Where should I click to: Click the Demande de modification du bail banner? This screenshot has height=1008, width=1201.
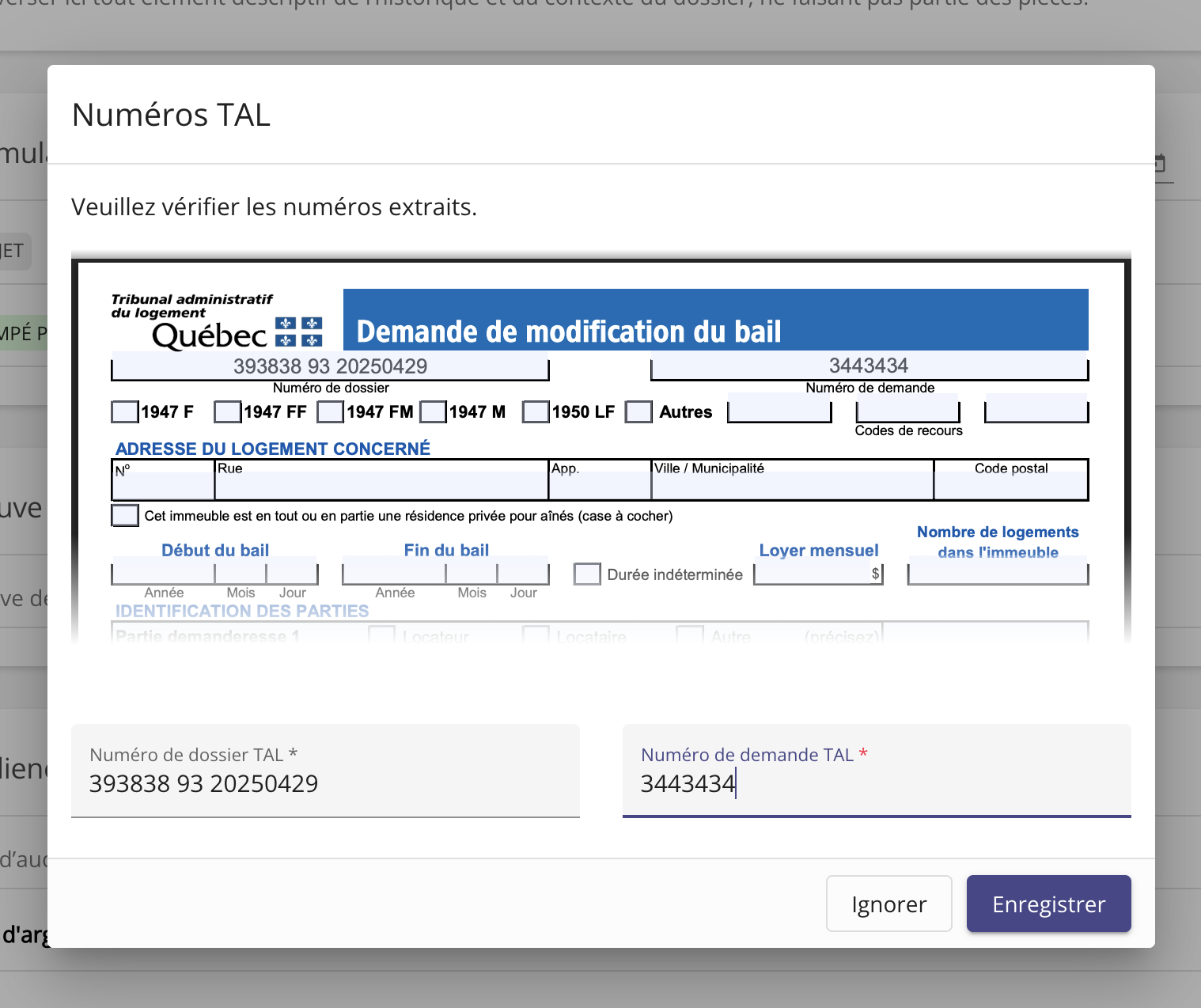715,320
